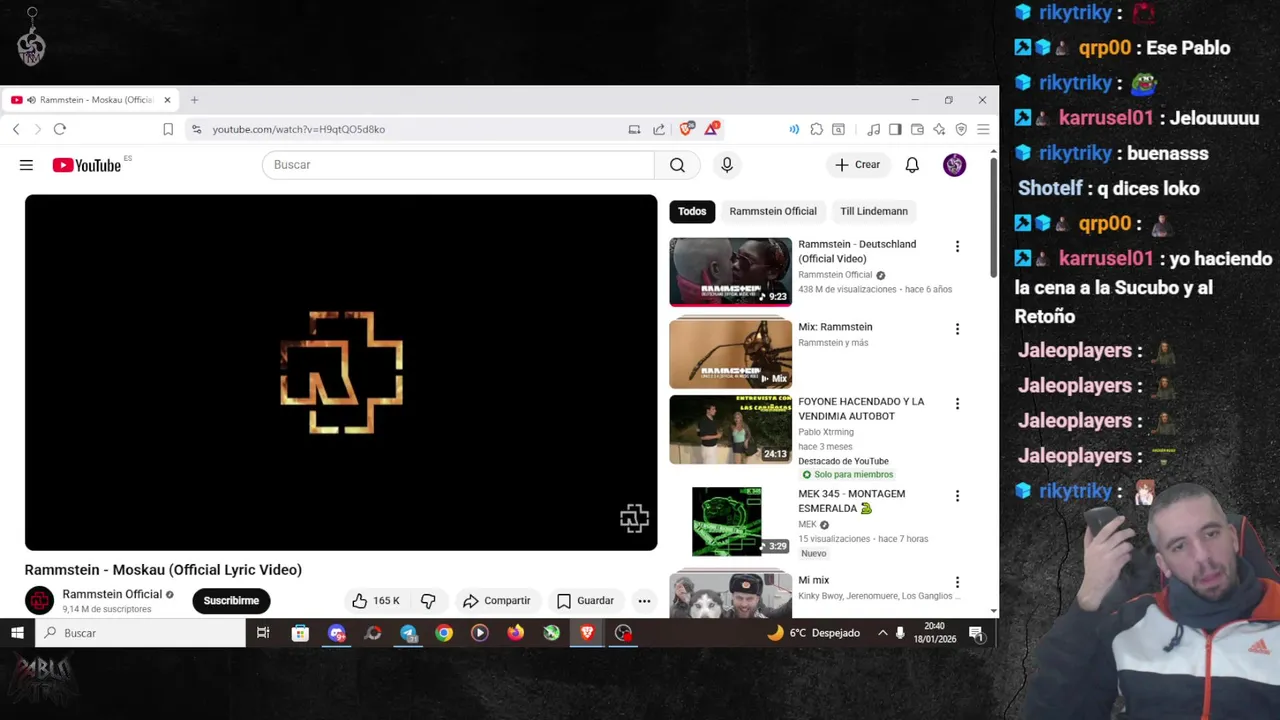Image resolution: width=1280 pixels, height=720 pixels.
Task: Open more actions ellipsis under video
Action: [x=644, y=601]
